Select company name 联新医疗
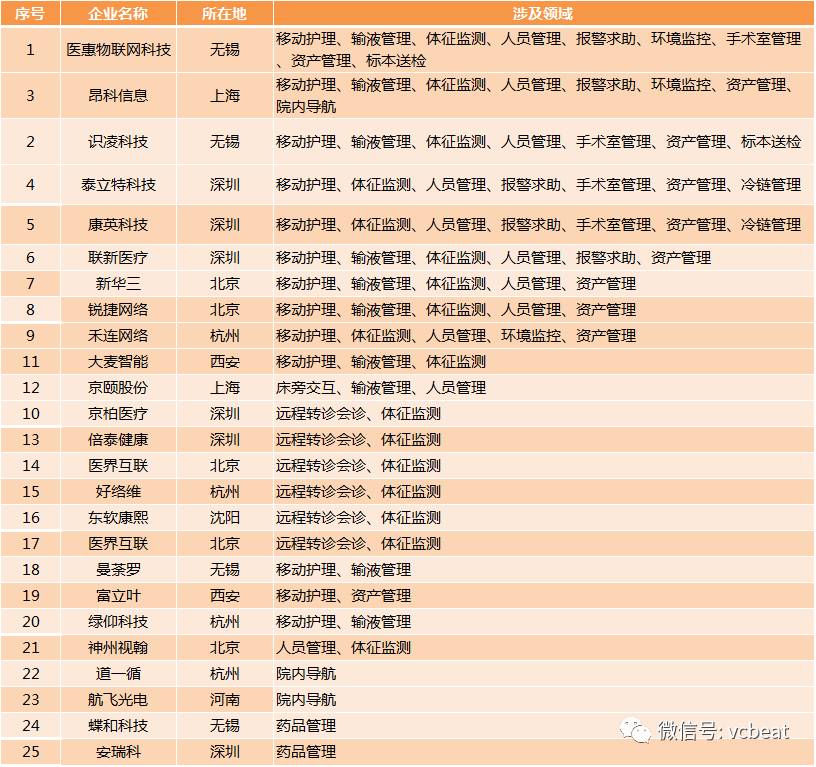Screen dimensions: 816x767 click(x=118, y=257)
